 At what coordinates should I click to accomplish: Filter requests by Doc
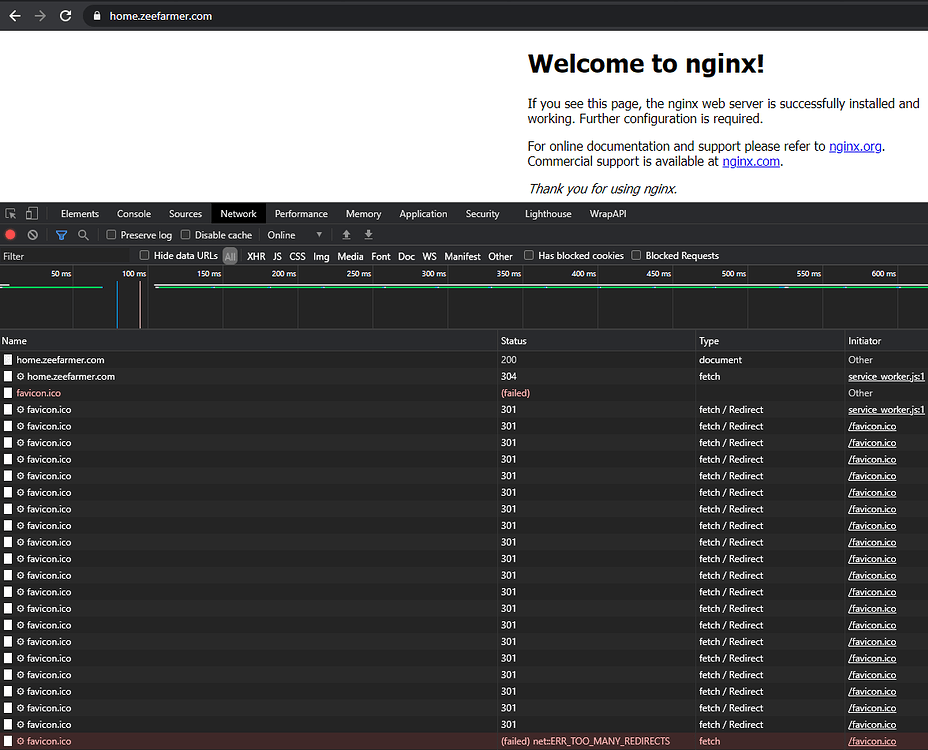pyautogui.click(x=407, y=256)
